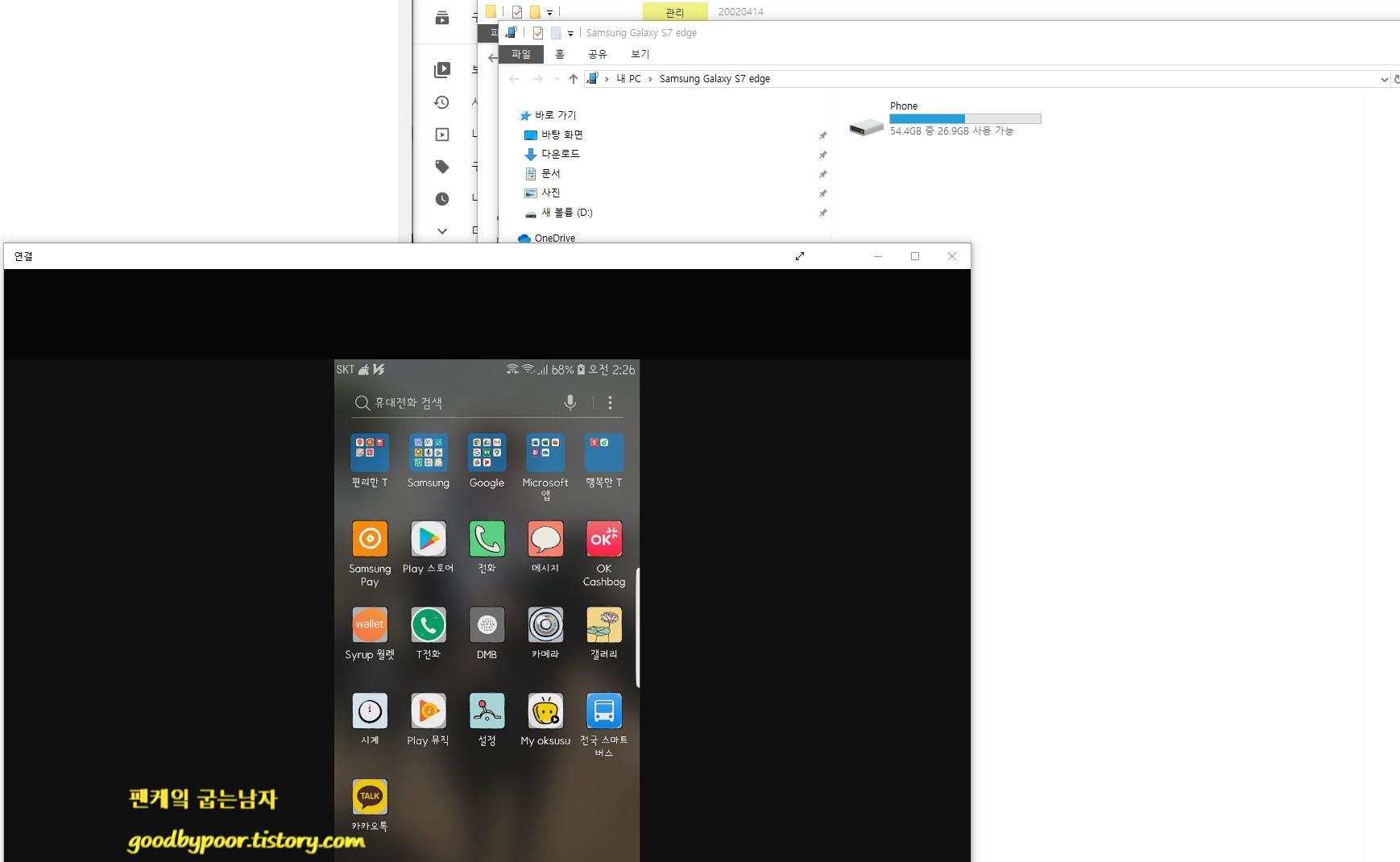Unpin 바탕 화면 via pin icon
The width and height of the screenshot is (1400, 862).
tap(822, 135)
